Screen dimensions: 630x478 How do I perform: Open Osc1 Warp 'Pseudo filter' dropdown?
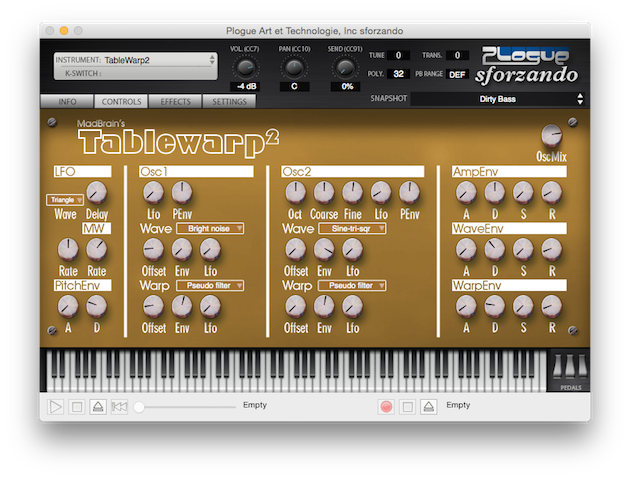(x=210, y=286)
